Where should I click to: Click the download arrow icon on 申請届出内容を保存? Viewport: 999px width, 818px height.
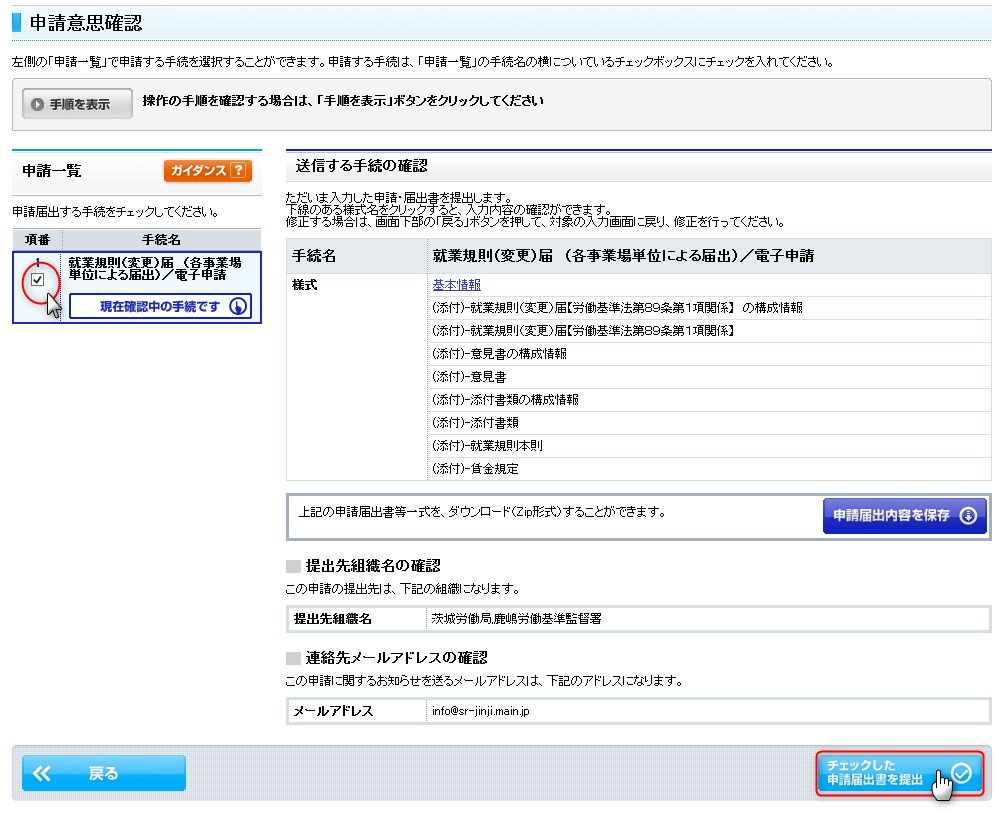coord(967,516)
